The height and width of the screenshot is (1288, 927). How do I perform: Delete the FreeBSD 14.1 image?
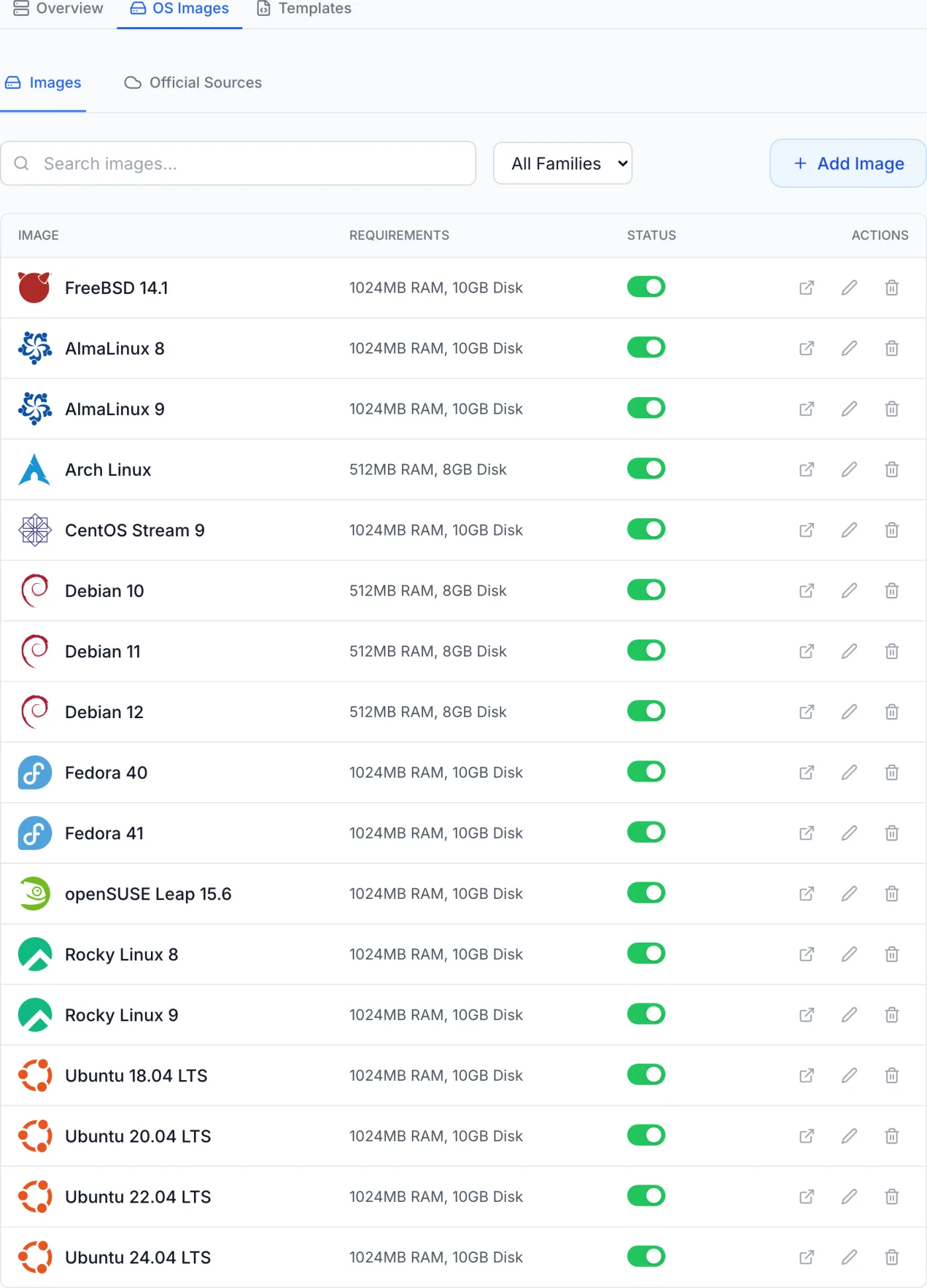892,288
